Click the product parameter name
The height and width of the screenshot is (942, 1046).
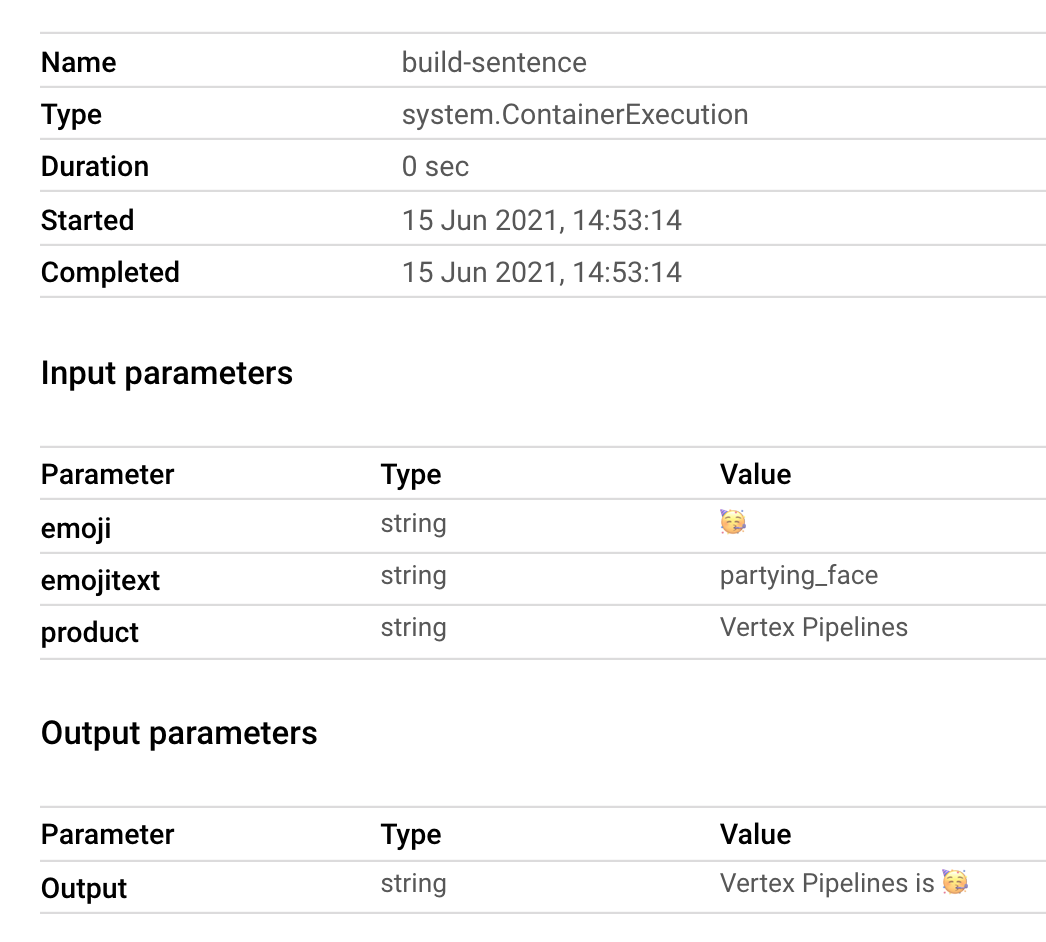pos(90,632)
